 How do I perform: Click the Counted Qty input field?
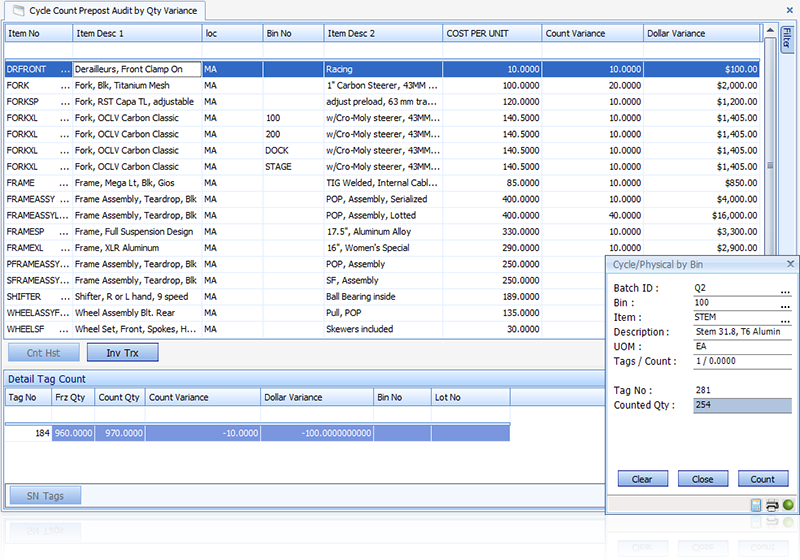pos(742,406)
